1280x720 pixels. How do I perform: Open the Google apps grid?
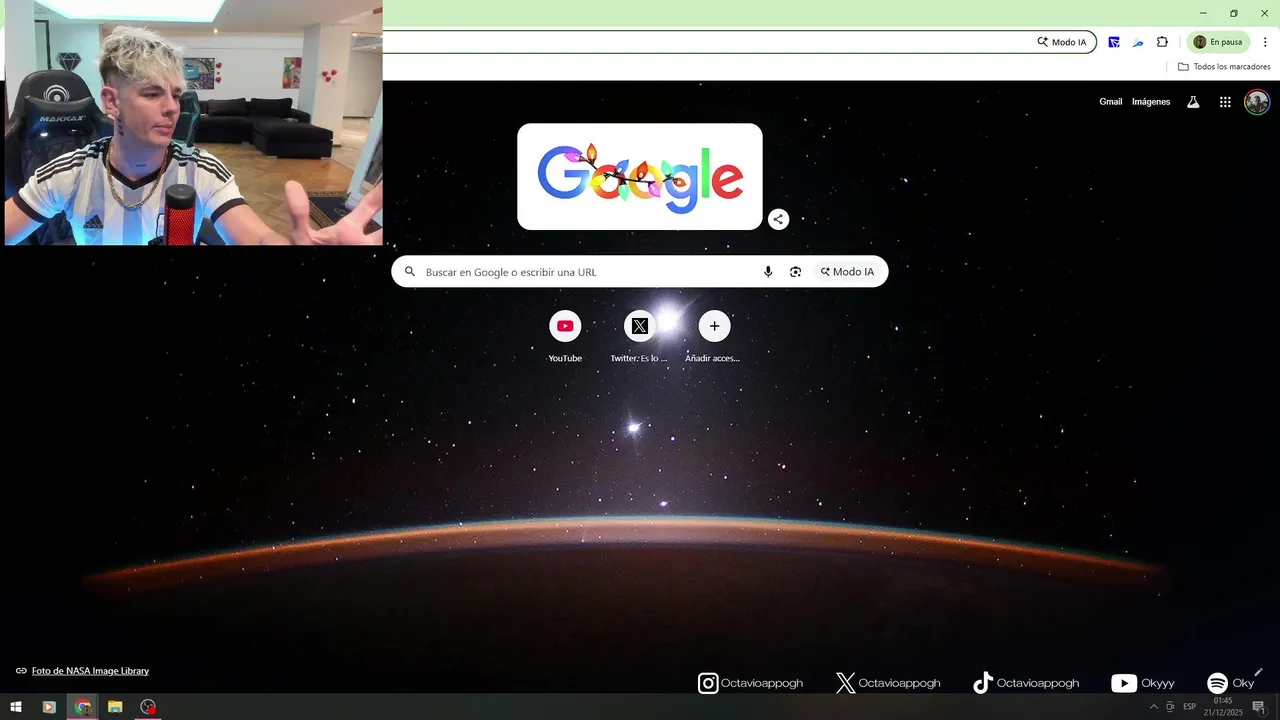[1225, 102]
